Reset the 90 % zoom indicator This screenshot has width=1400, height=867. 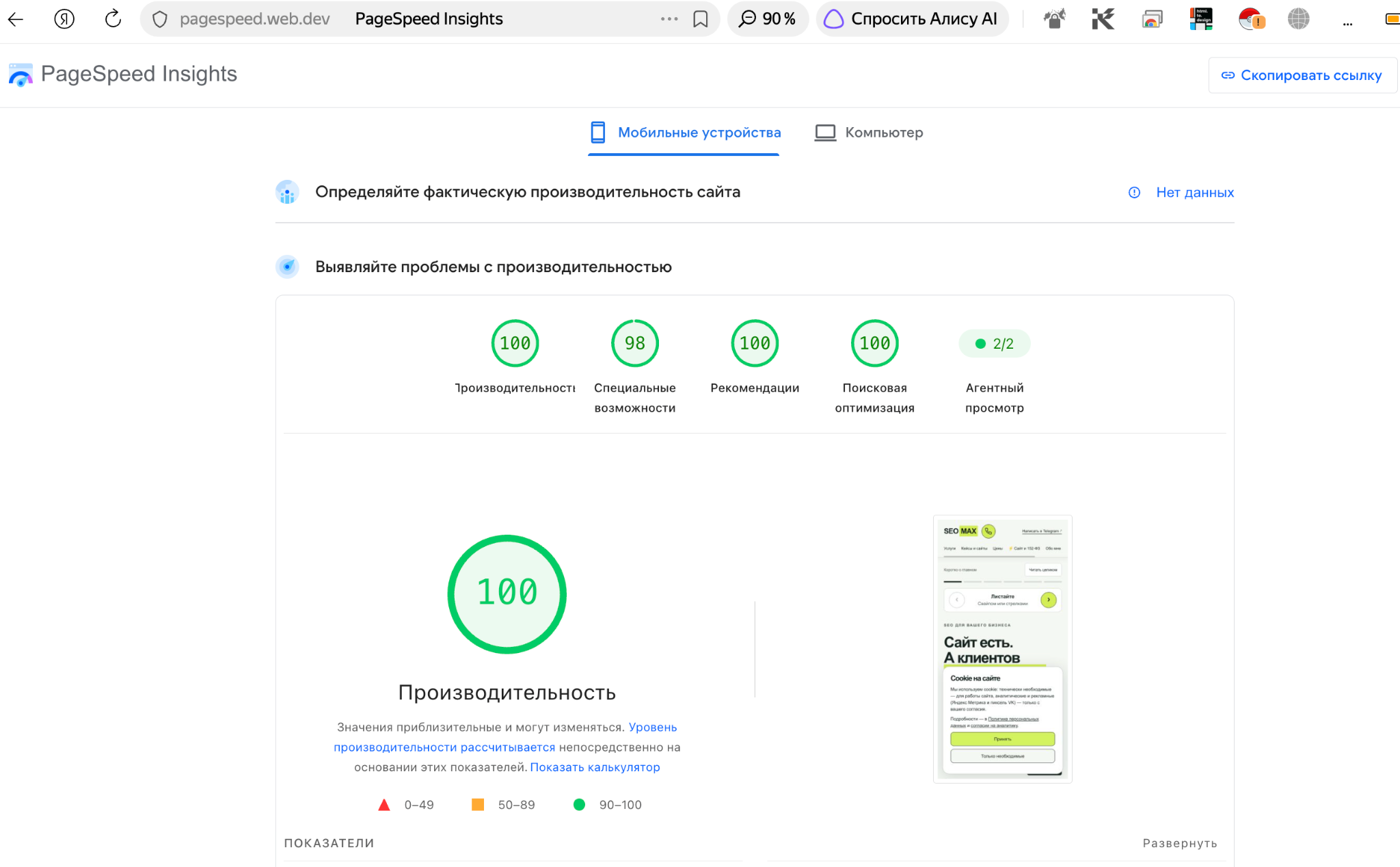coord(768,19)
